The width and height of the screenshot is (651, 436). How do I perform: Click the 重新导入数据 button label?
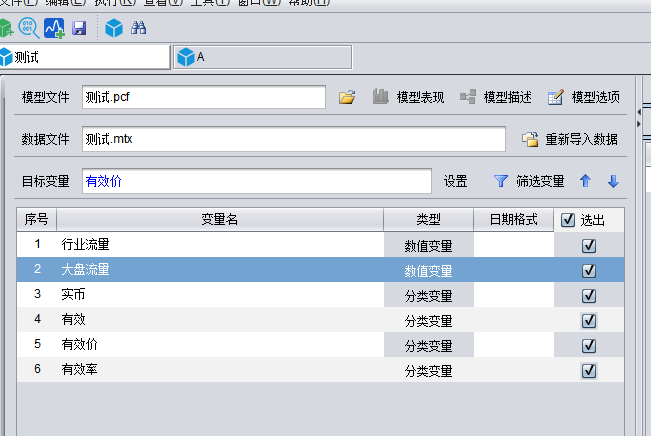tap(581, 139)
